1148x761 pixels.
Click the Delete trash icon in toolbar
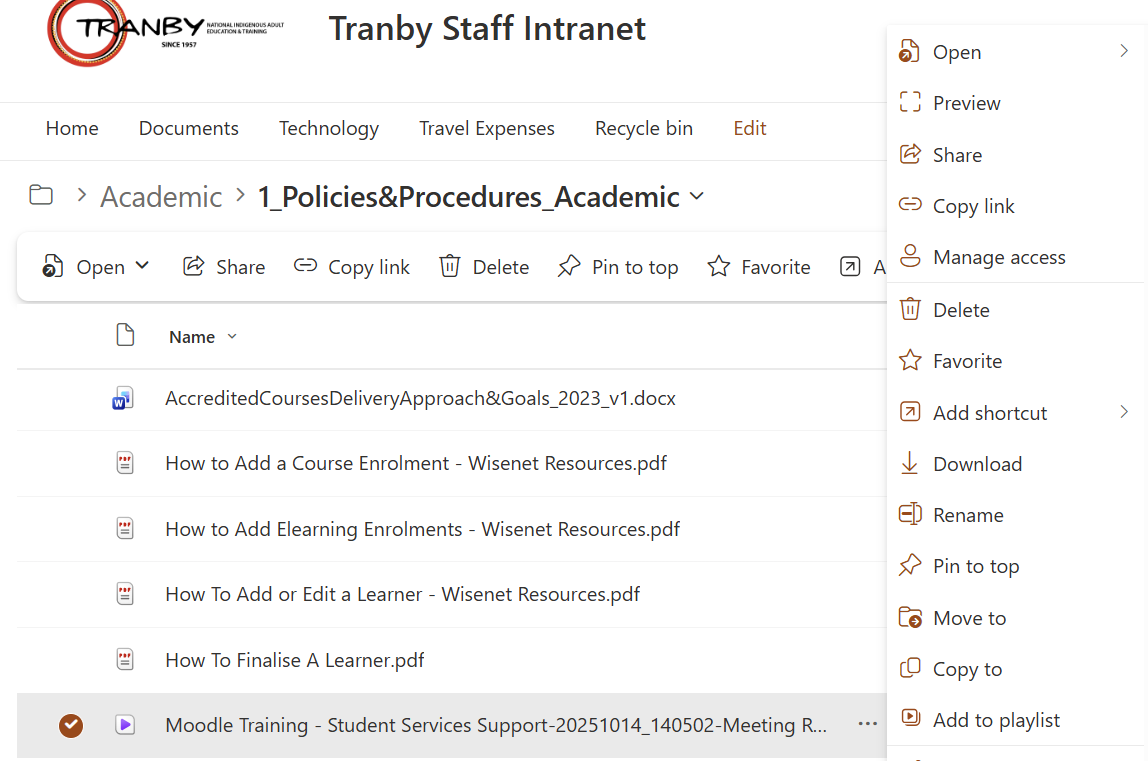click(451, 266)
